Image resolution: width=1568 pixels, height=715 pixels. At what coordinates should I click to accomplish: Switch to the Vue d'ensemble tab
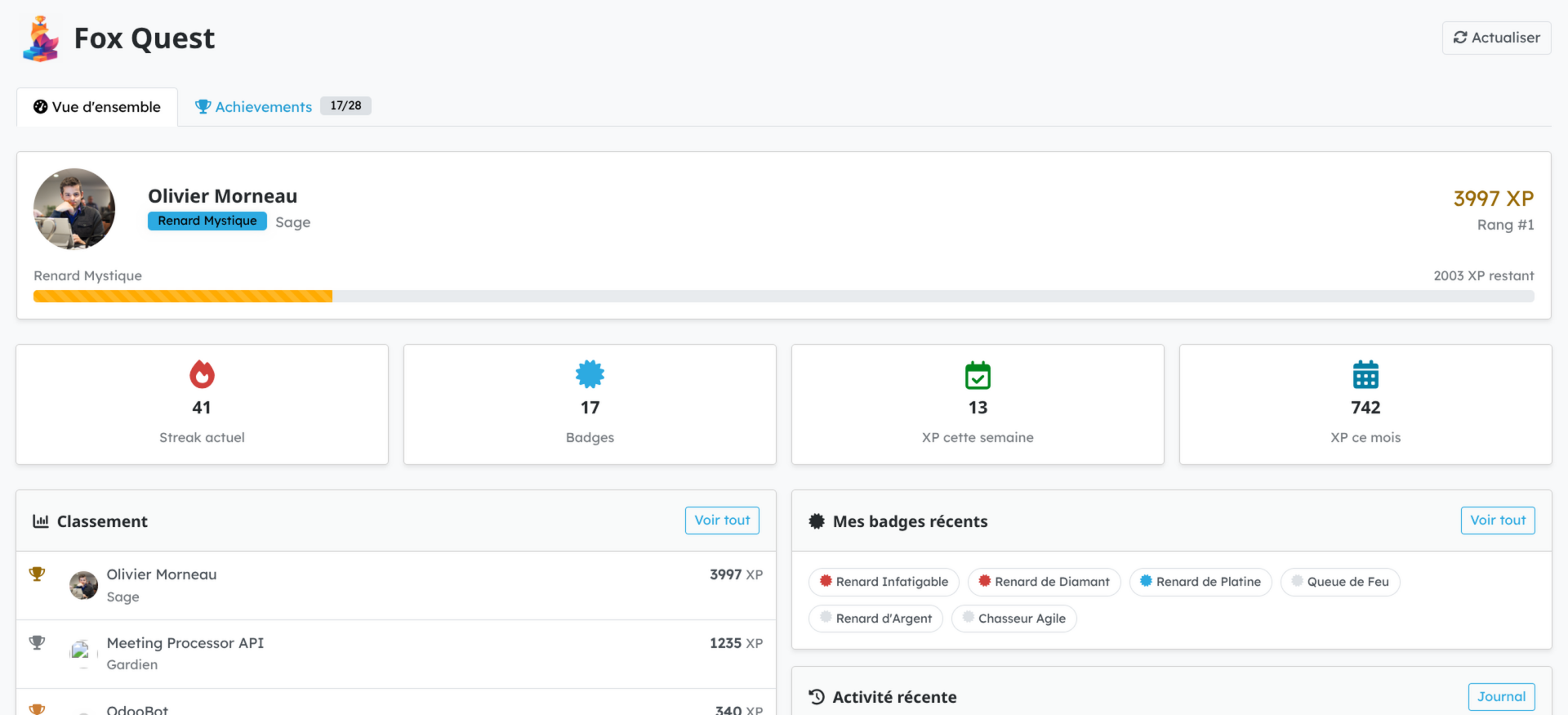click(x=97, y=107)
